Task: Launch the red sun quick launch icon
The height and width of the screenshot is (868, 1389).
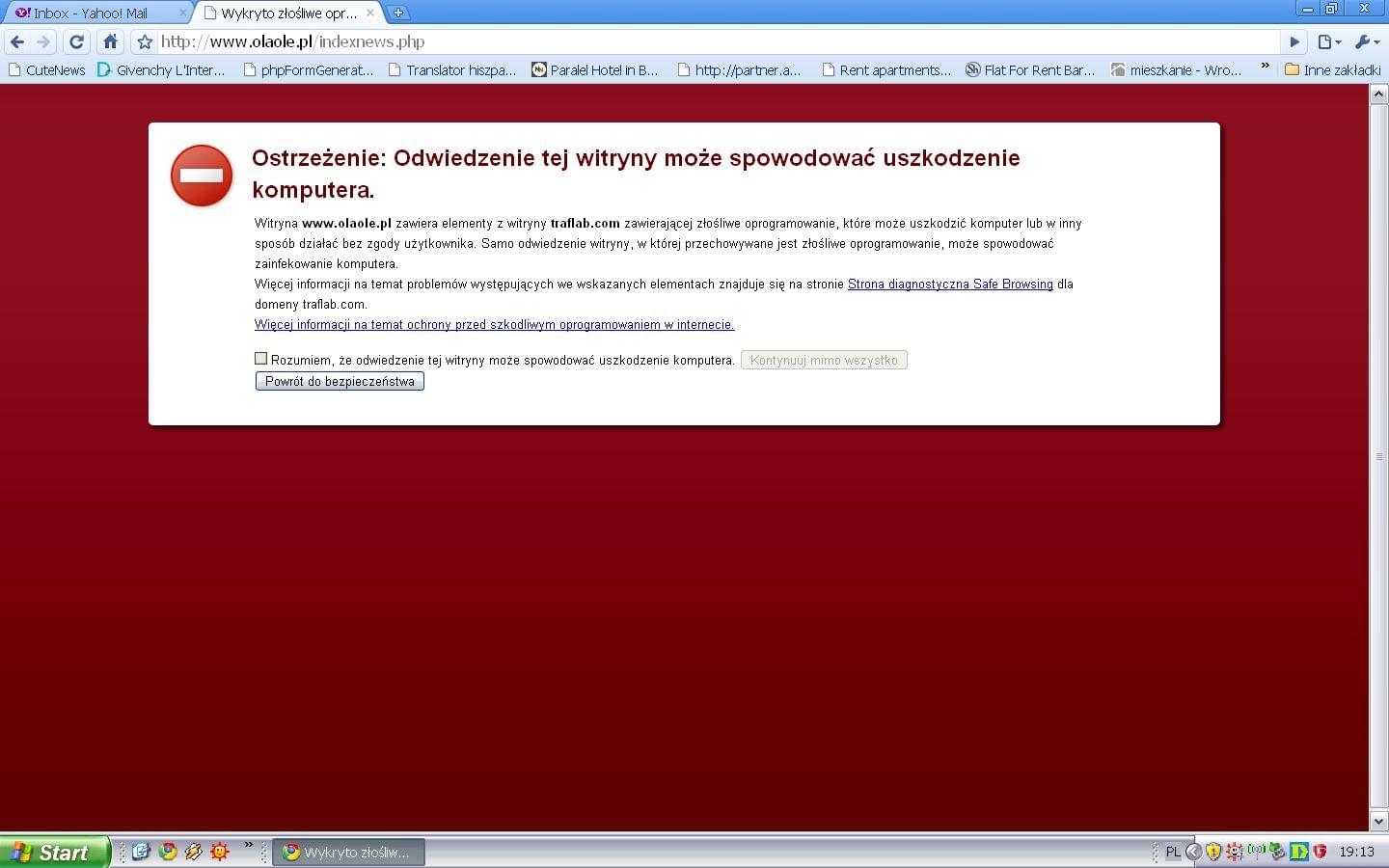Action: click(x=220, y=852)
